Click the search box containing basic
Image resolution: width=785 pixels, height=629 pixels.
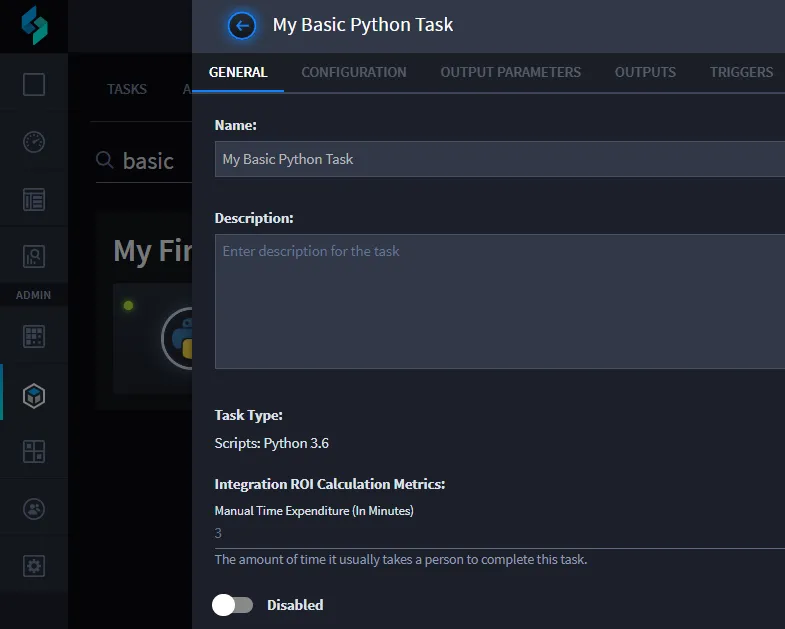[144, 161]
